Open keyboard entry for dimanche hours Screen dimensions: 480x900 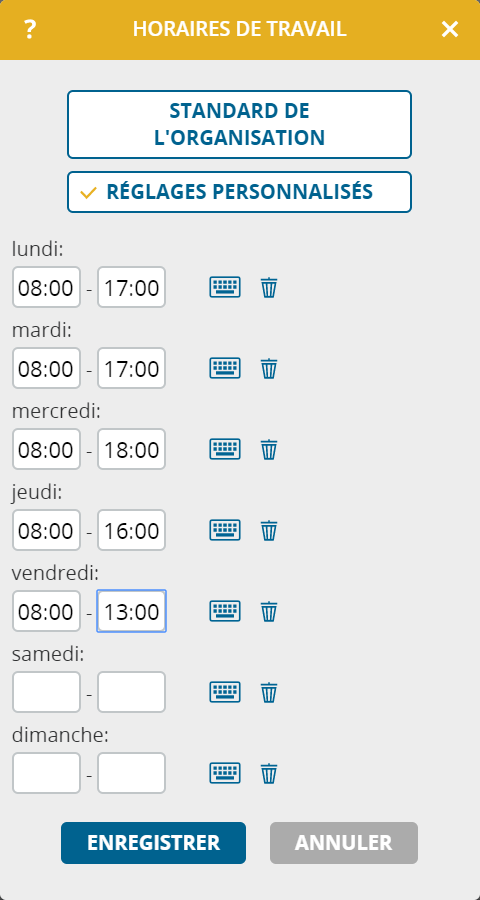(x=224, y=773)
